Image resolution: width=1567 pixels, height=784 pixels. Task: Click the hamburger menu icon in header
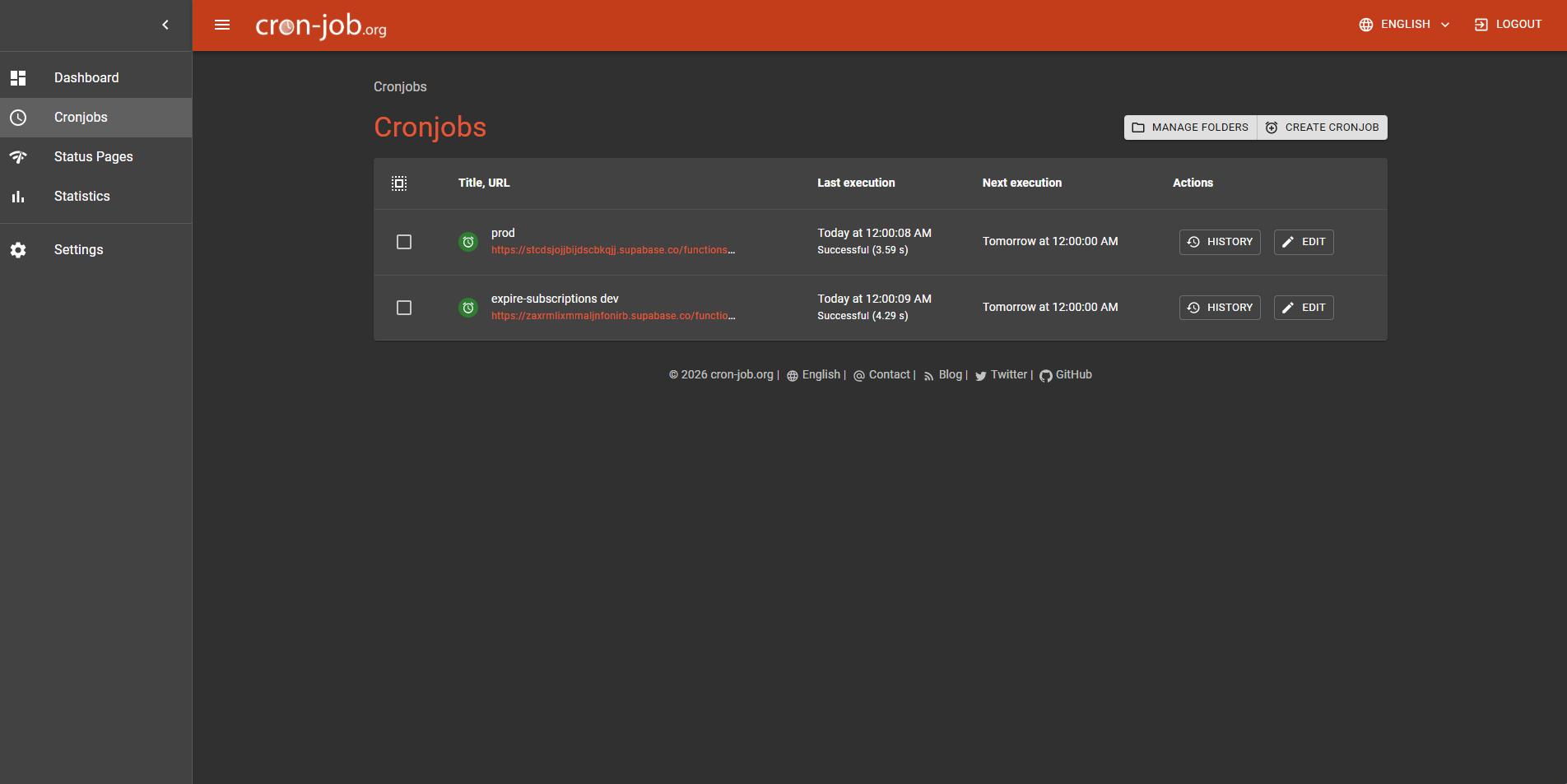[x=222, y=25]
